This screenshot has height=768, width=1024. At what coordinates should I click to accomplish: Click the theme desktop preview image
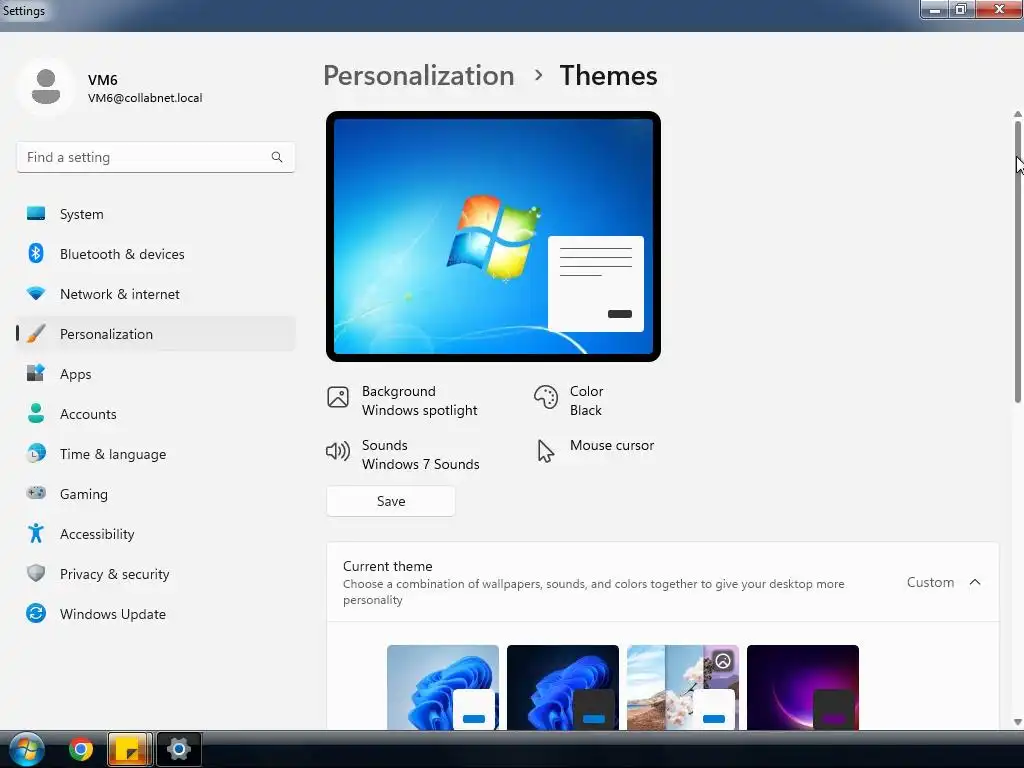click(493, 236)
